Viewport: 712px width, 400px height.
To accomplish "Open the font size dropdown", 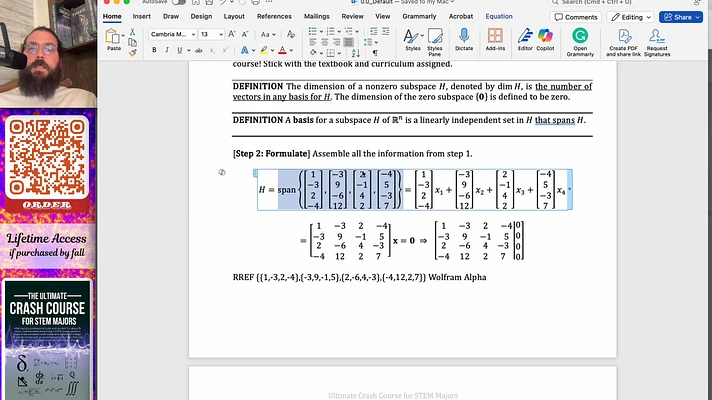I will [221, 35].
